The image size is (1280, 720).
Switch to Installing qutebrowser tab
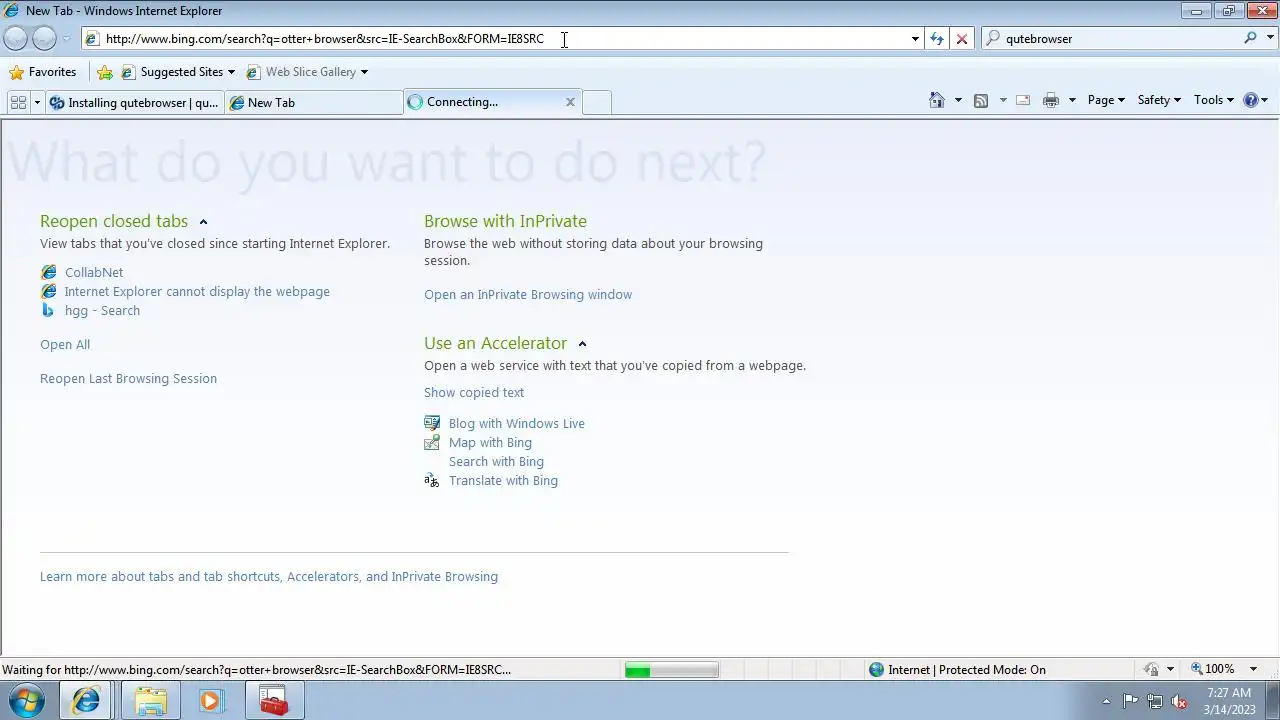pos(134,102)
